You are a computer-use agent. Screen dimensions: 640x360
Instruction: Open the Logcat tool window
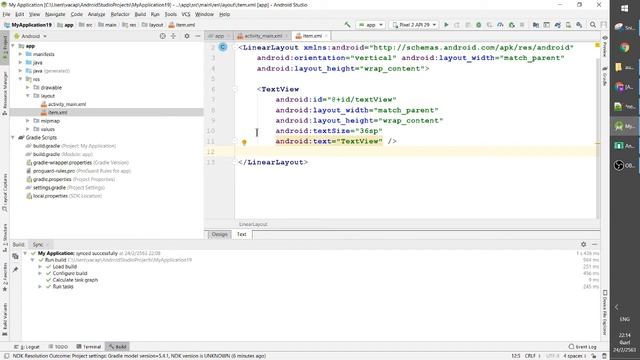coord(27,347)
